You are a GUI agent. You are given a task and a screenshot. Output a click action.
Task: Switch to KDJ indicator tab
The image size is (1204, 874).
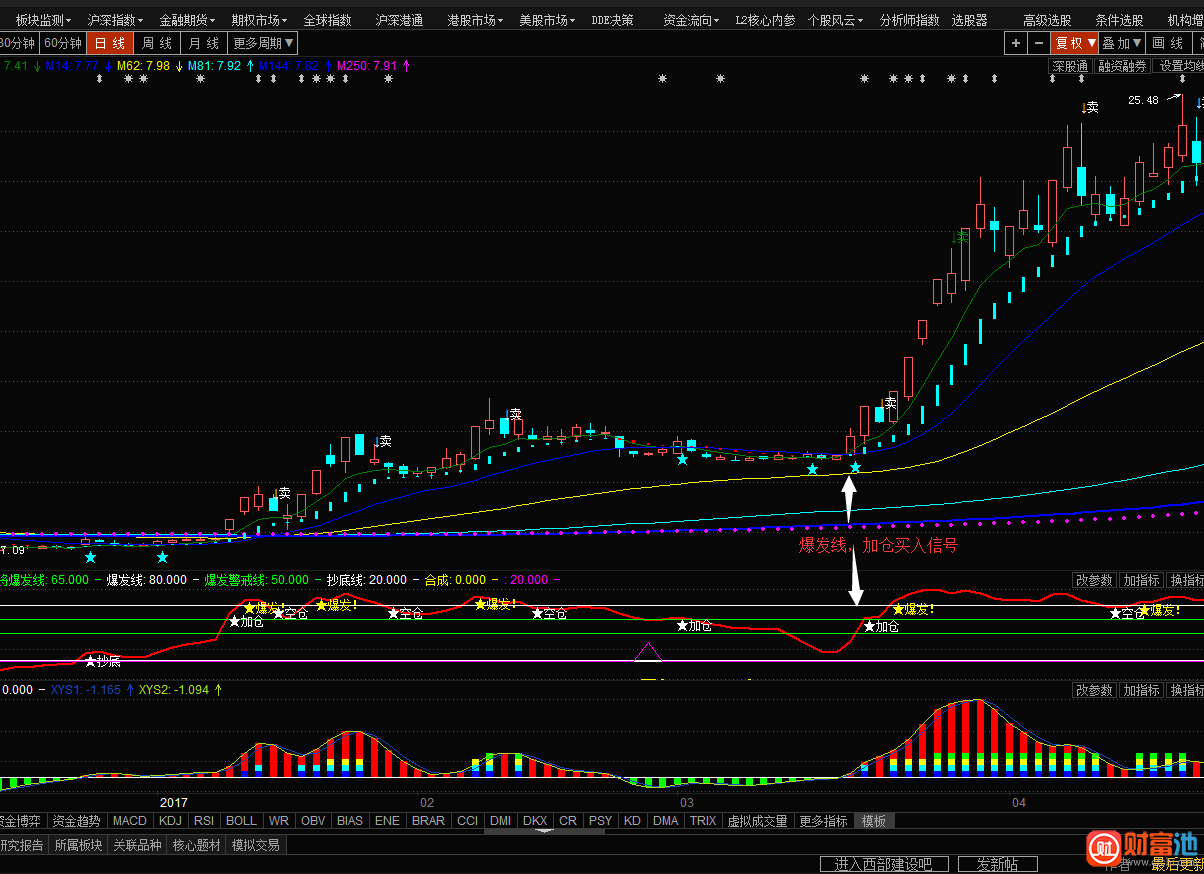[x=171, y=821]
